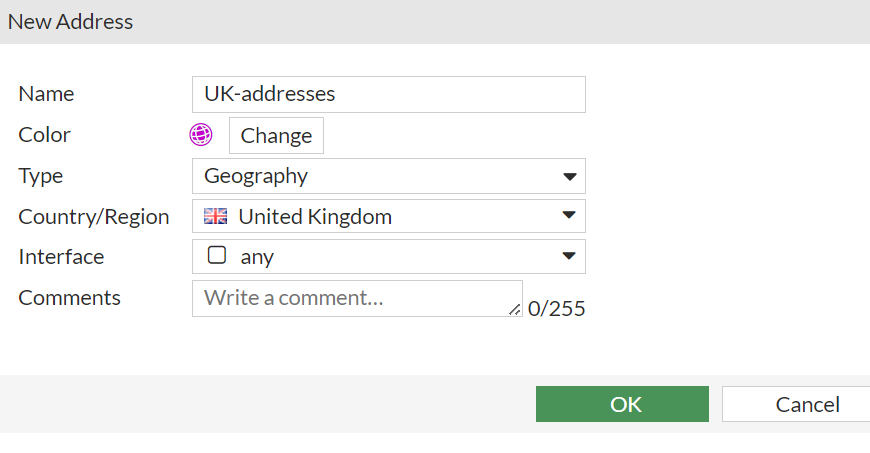Click the Comments box resize grip
The image size is (870, 453).
pyautogui.click(x=514, y=310)
